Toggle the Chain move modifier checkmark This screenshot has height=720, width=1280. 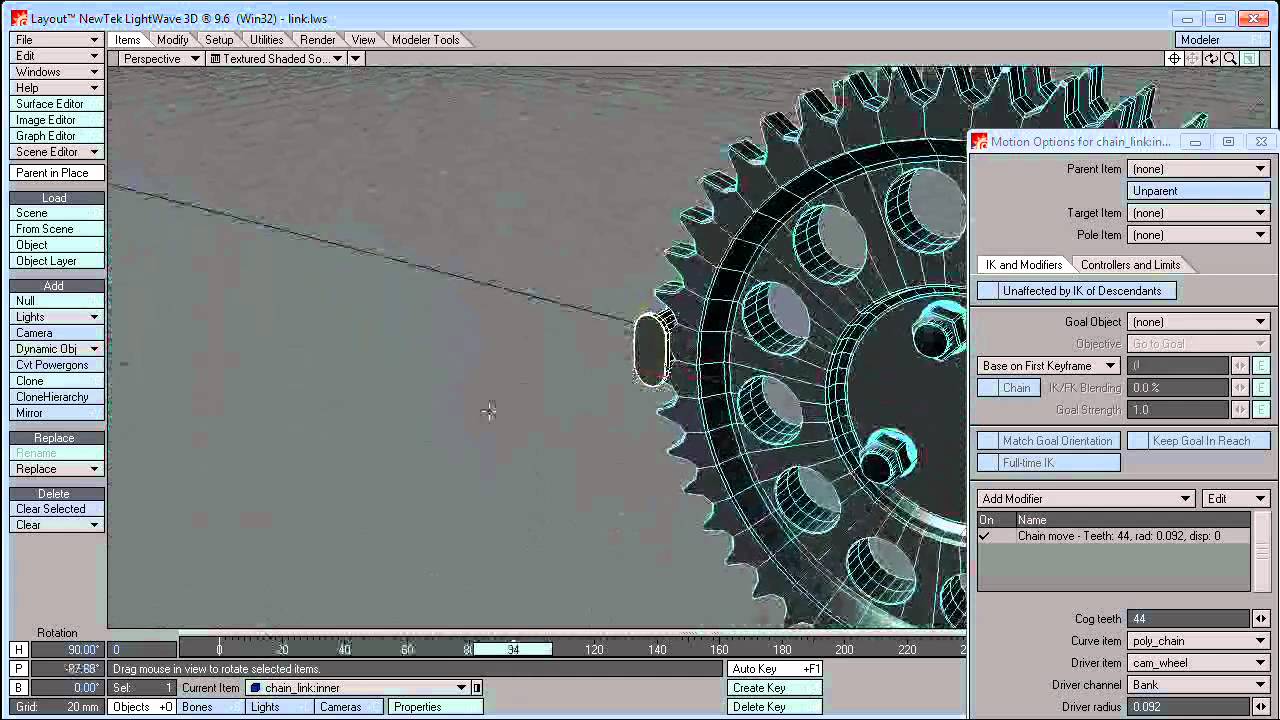[x=985, y=536]
